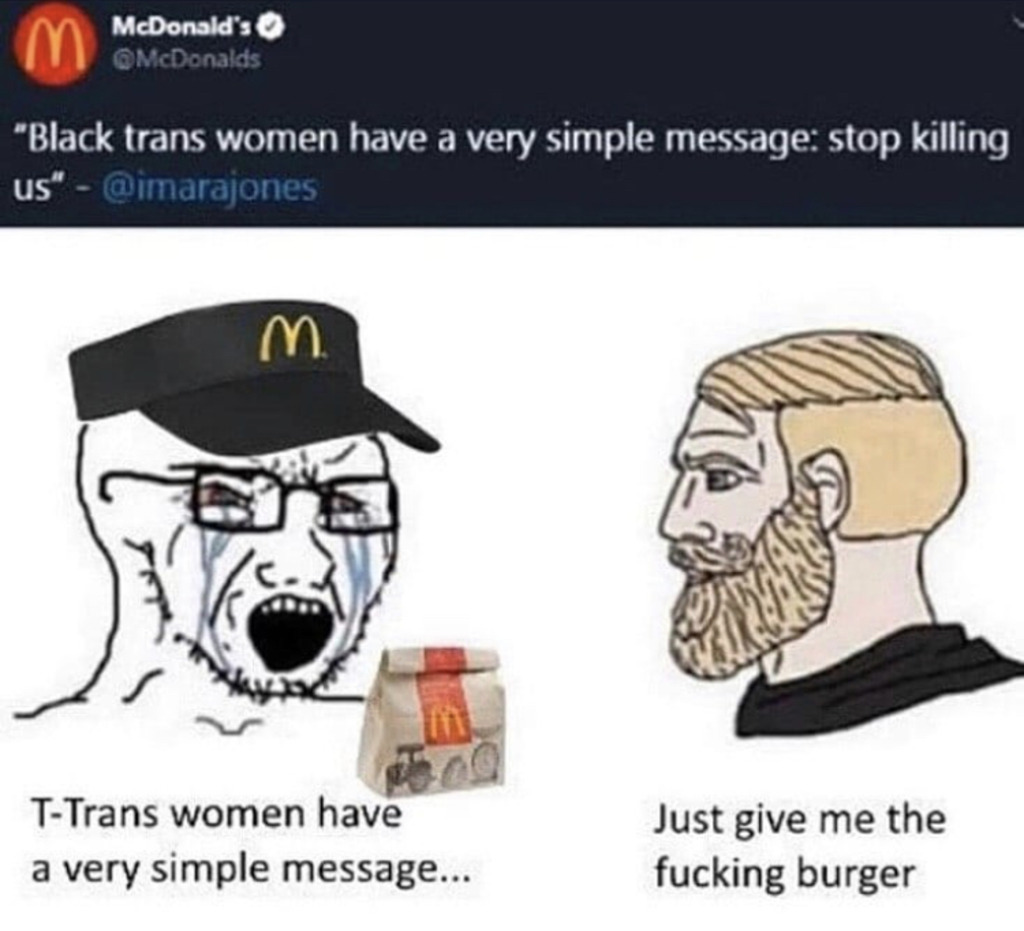This screenshot has height=931, width=1024.
Task: Click the "Just give me the" caption
Action: pos(799,818)
